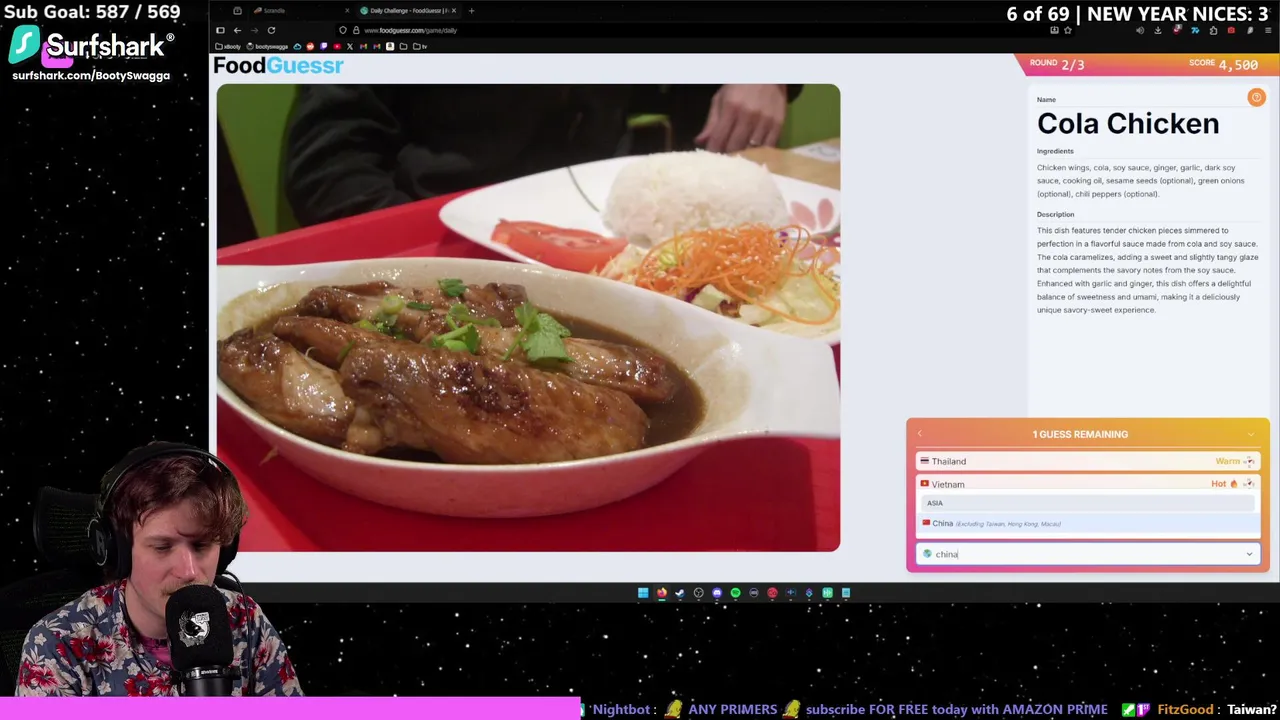Go back in browser
The height and width of the screenshot is (720, 1280).
pos(237,30)
